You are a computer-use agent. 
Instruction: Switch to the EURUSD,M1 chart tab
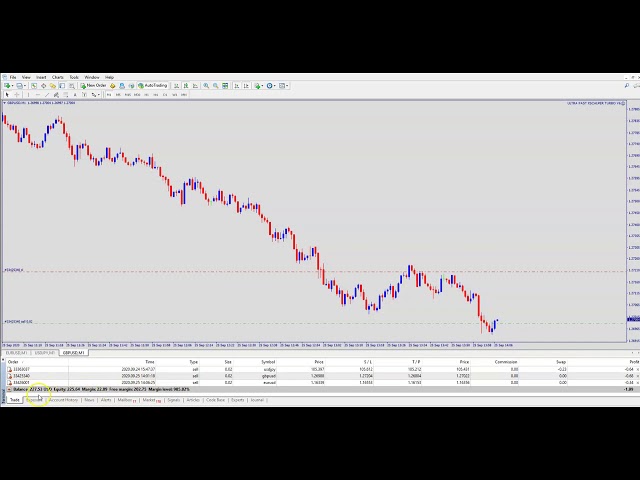click(16, 352)
